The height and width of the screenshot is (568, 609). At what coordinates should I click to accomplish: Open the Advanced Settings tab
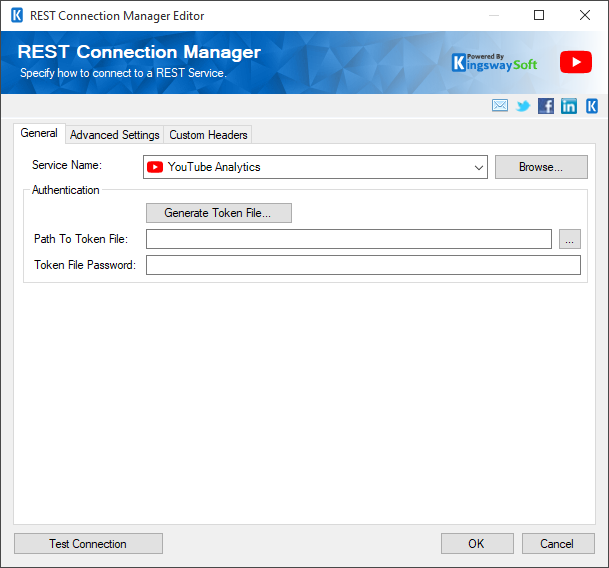click(115, 135)
